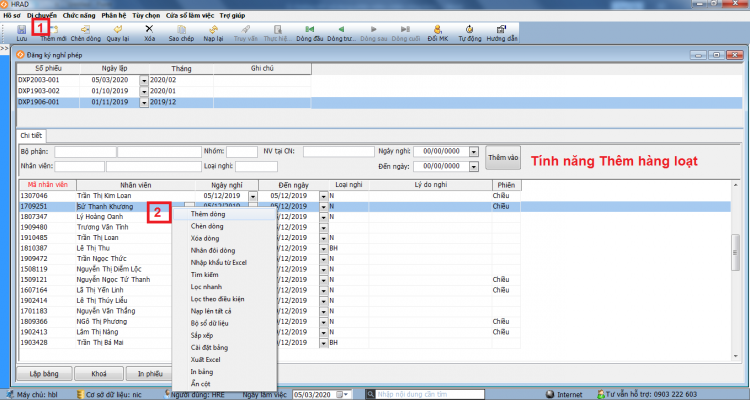Click the Thực hiện toolbar icon
The height and width of the screenshot is (400, 750).
pos(277,29)
